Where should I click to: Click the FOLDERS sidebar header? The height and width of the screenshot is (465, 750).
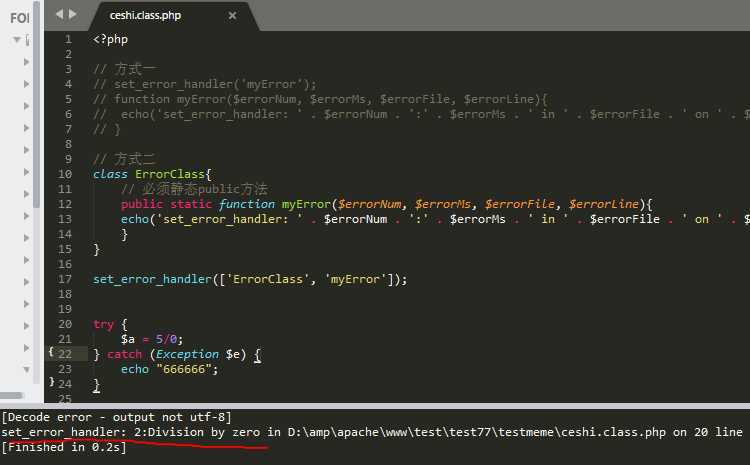coord(20,18)
